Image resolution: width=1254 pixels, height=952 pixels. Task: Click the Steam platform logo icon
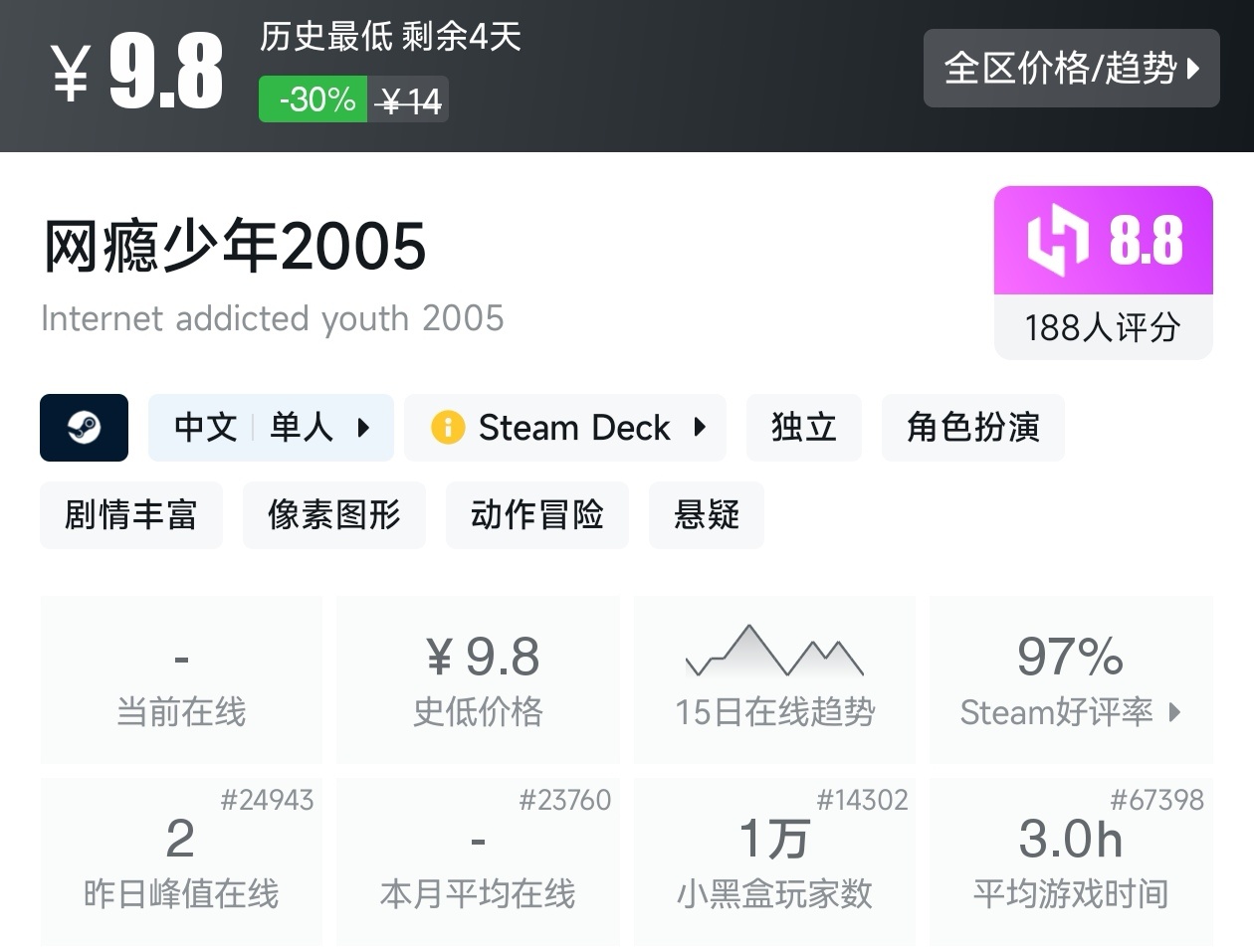click(84, 428)
